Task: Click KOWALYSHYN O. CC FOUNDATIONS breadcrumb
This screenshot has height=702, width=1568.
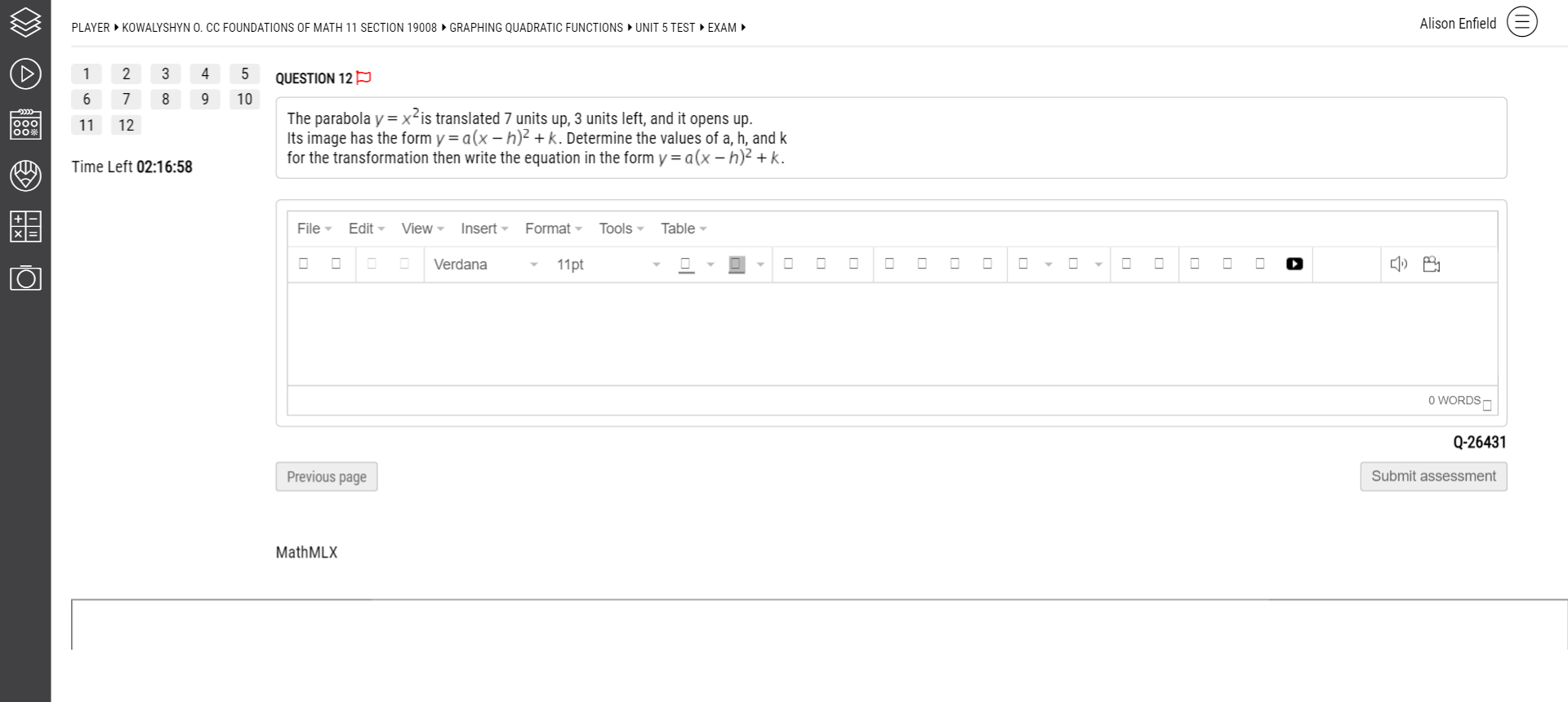Action: [x=279, y=28]
